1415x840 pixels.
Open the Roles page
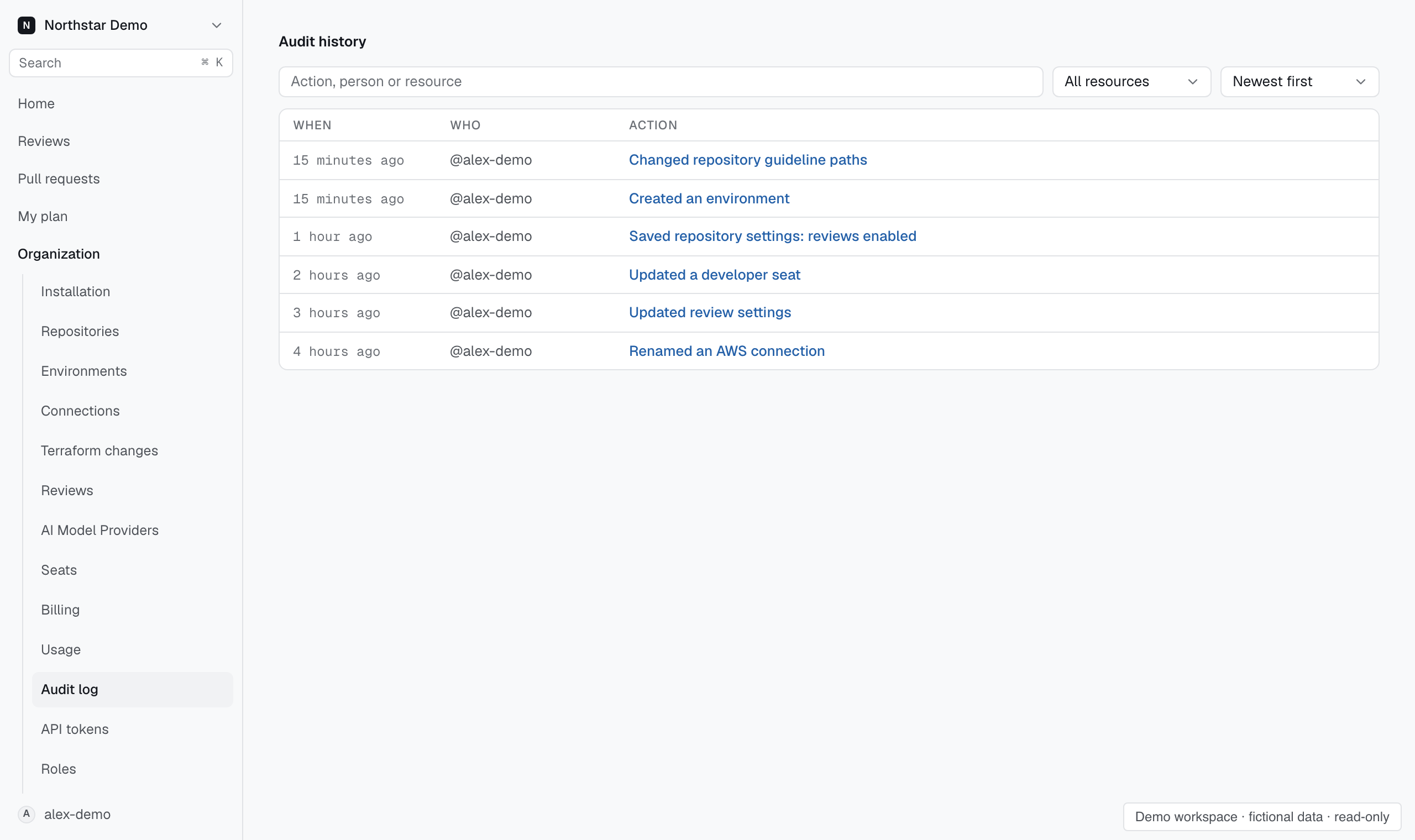pyautogui.click(x=58, y=769)
